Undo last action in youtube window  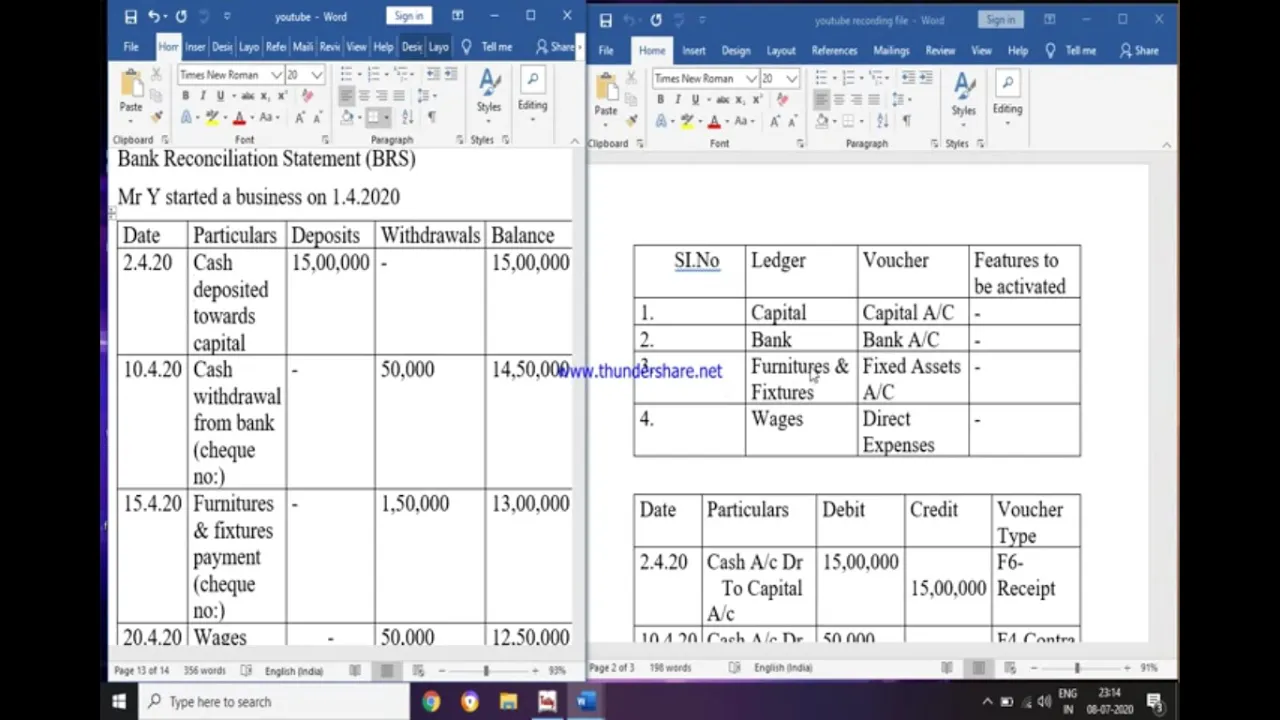click(x=154, y=16)
